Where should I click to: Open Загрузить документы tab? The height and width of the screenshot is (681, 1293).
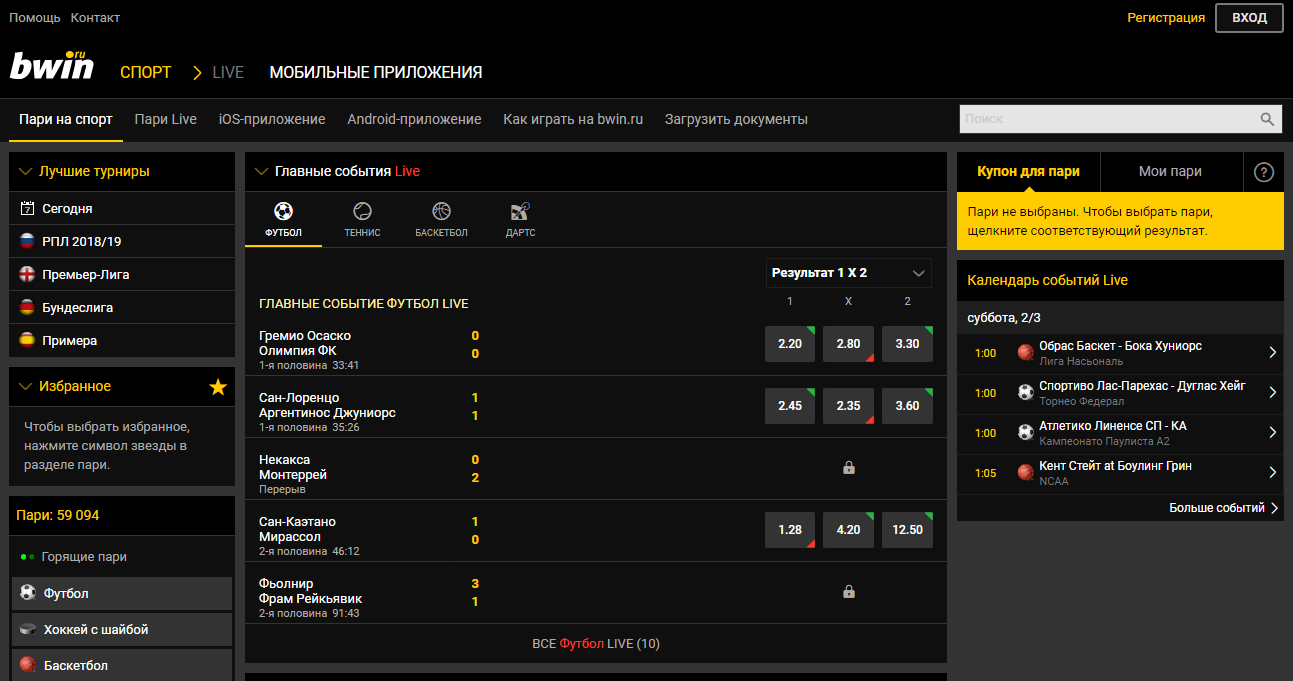point(736,119)
